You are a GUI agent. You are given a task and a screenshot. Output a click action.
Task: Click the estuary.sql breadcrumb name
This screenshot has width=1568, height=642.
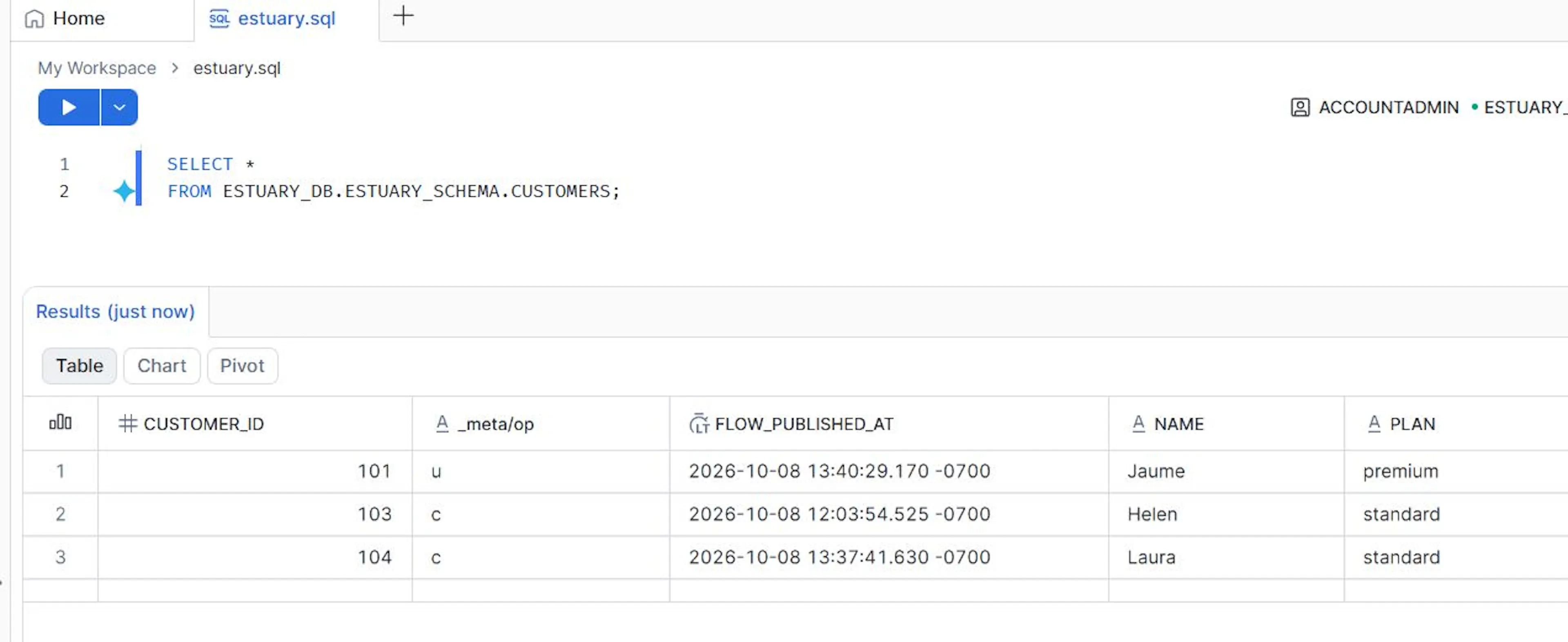237,68
